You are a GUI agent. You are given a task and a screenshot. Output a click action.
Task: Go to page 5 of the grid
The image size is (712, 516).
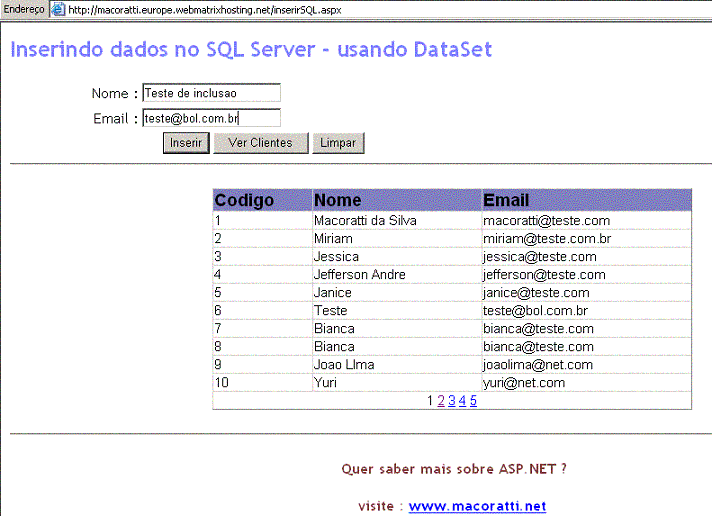[473, 401]
